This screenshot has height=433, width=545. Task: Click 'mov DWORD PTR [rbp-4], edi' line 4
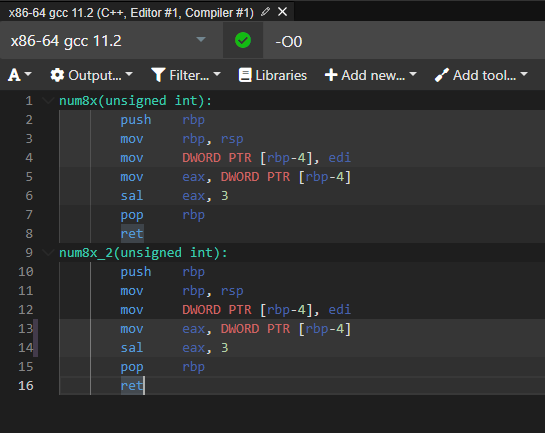point(235,158)
